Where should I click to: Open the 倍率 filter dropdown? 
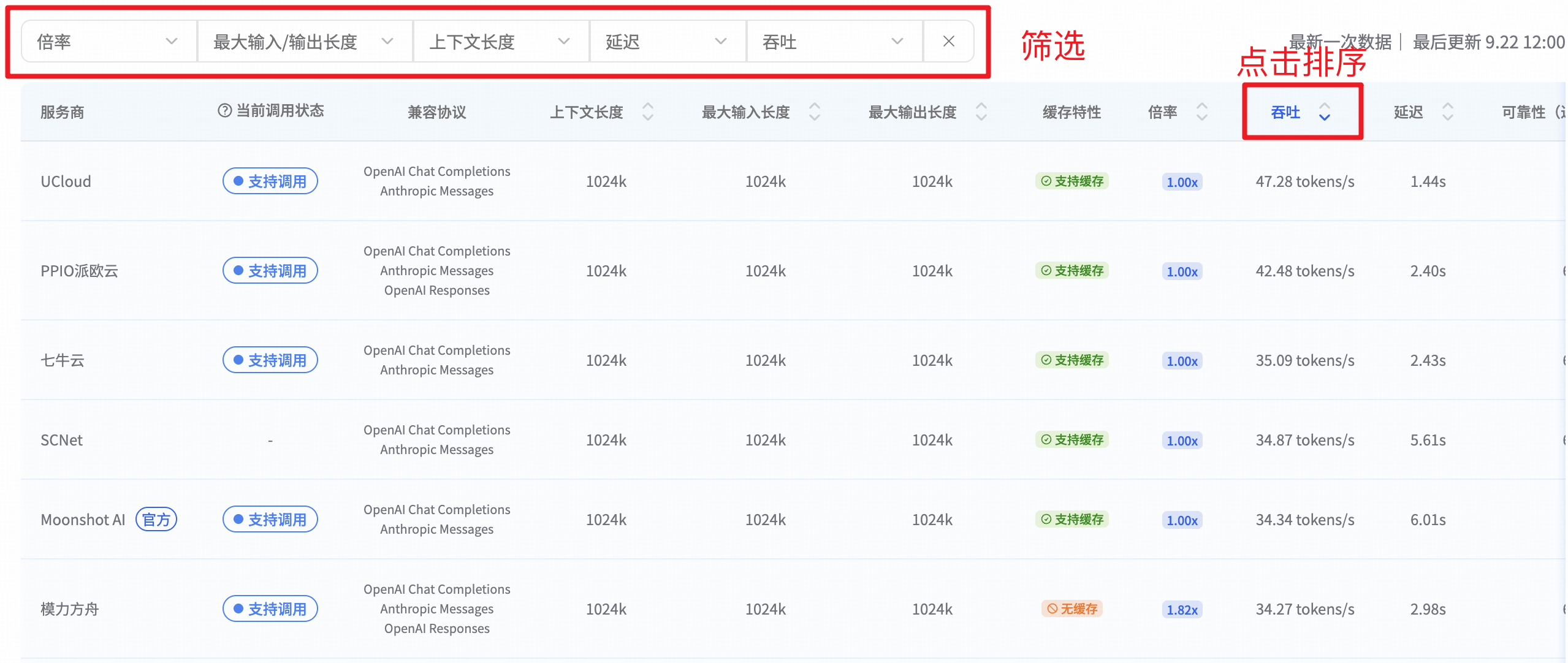109,42
